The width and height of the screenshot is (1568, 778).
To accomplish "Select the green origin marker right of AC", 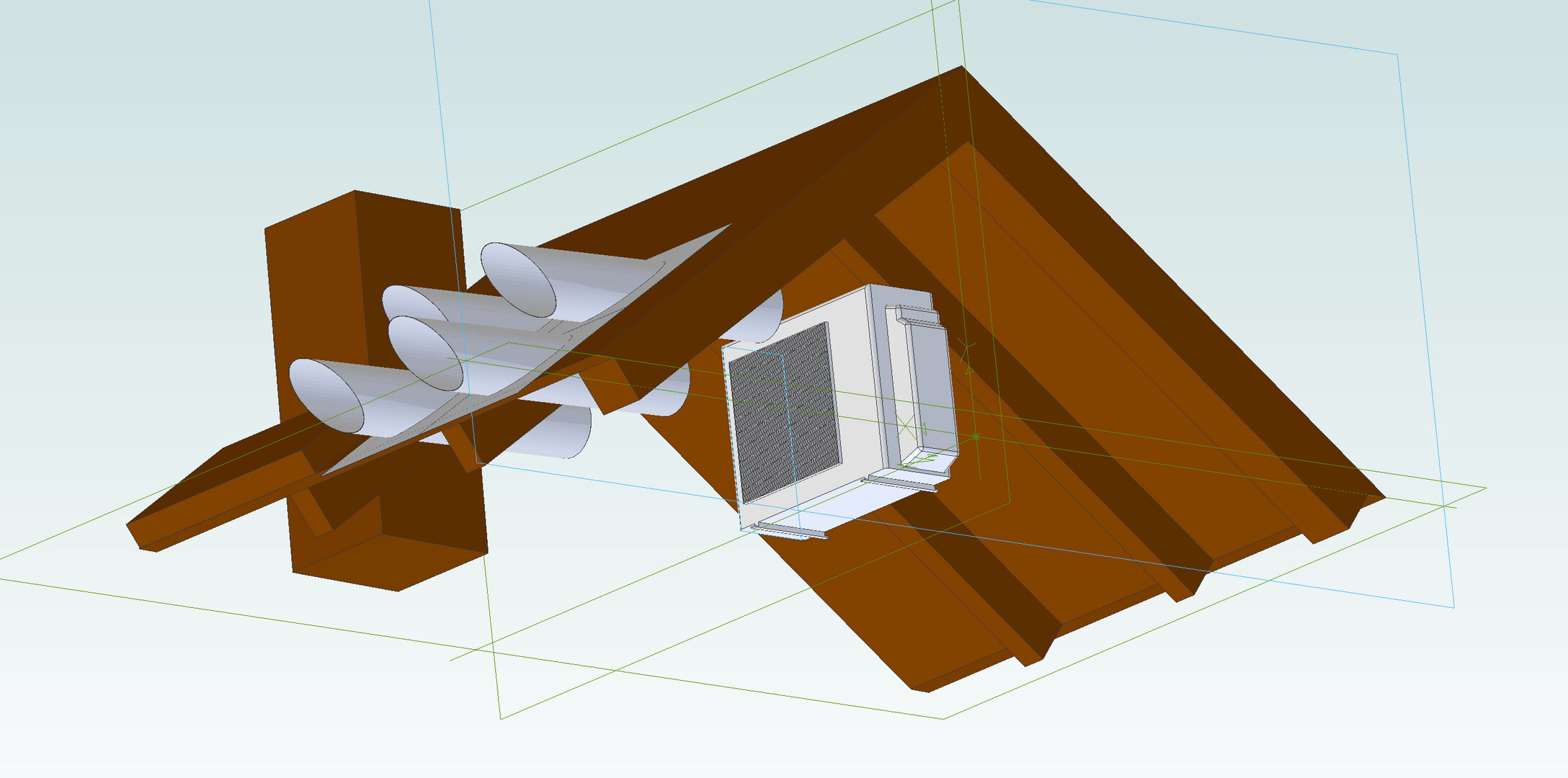I will pos(976,437).
